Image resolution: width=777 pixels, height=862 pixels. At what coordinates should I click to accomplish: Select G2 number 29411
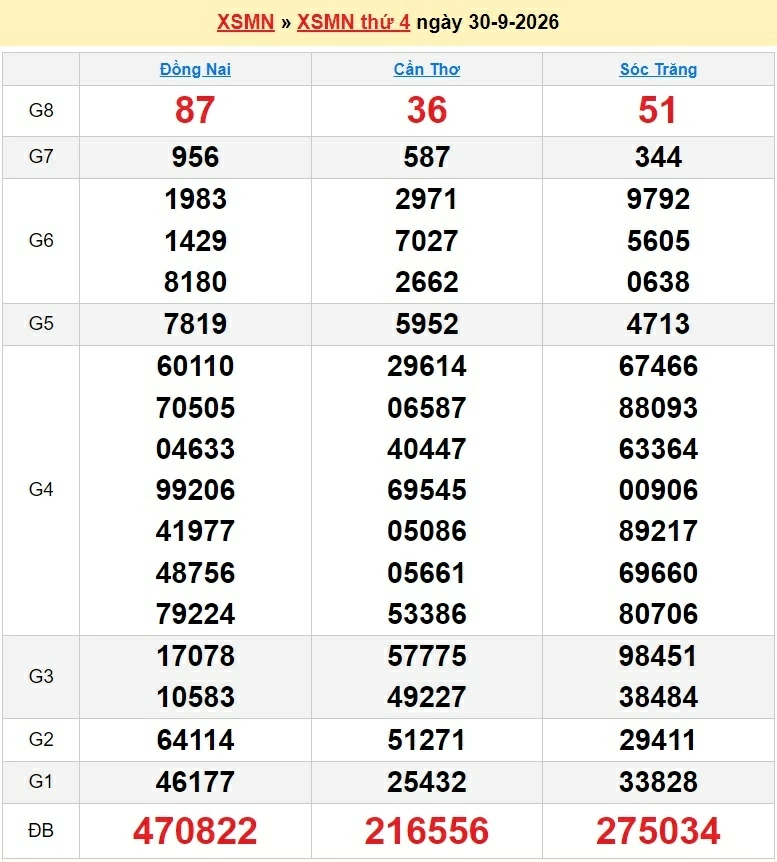pos(658,740)
